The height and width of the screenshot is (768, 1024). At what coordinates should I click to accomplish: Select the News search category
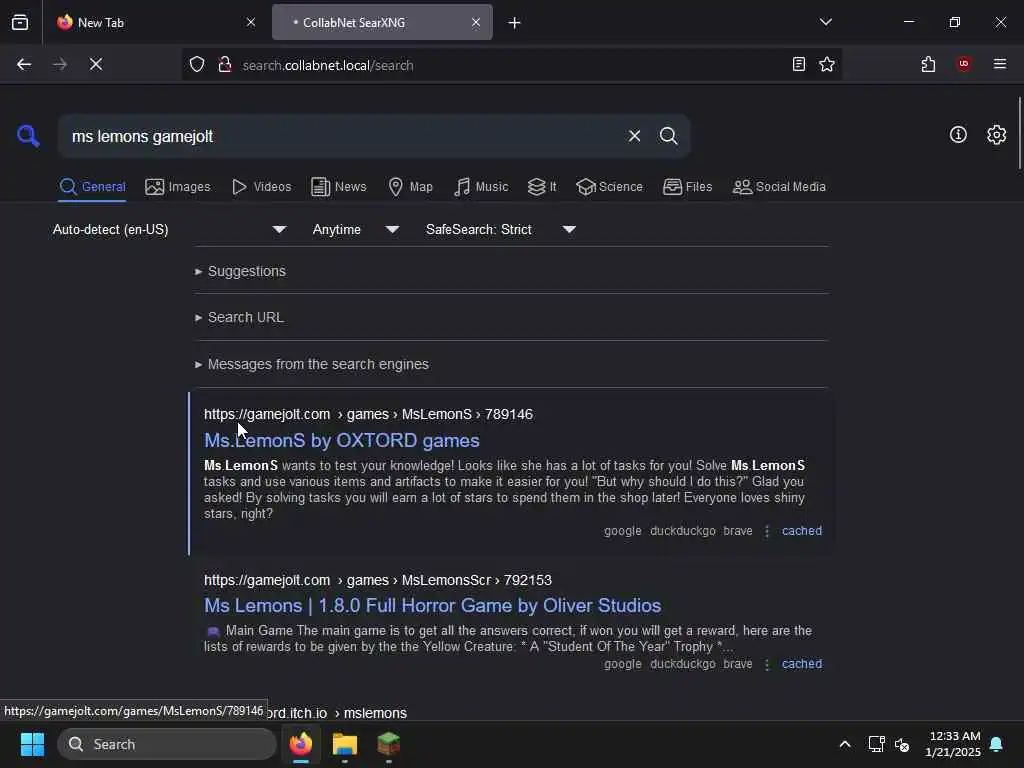338,187
